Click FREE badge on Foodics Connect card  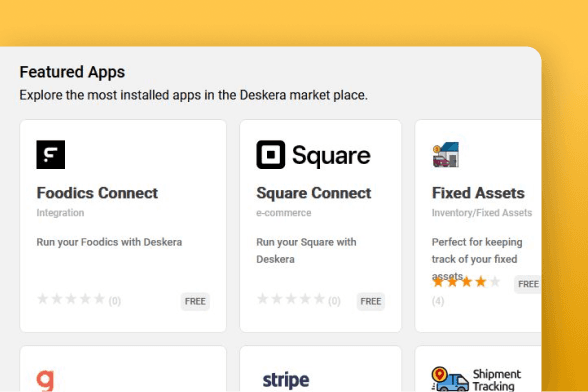195,301
